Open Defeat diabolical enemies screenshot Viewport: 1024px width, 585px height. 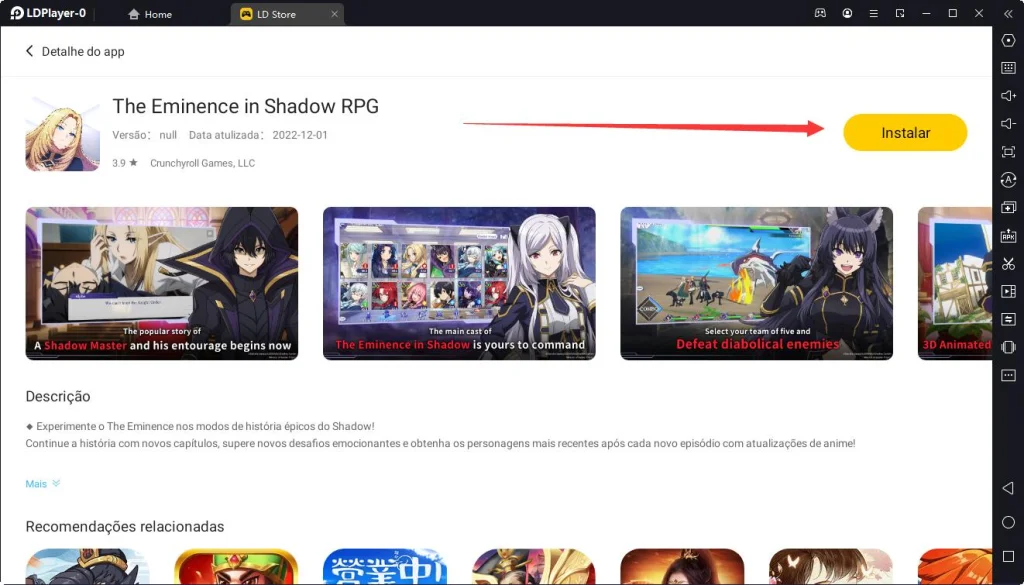(756, 283)
